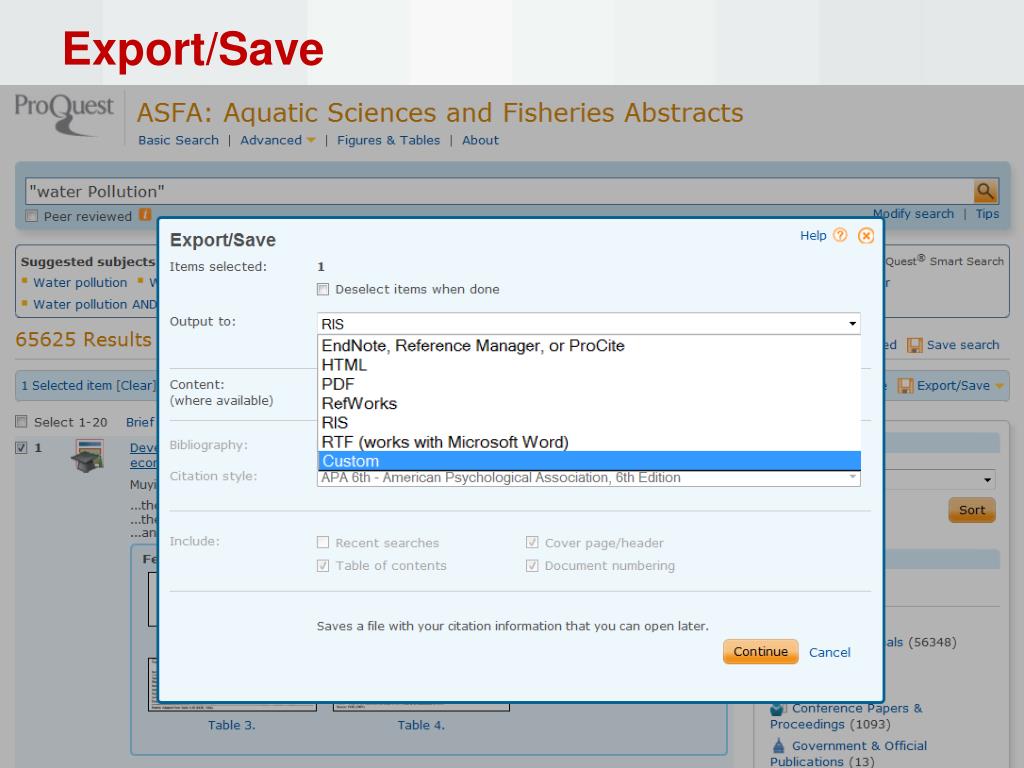This screenshot has height=768, width=1024.
Task: Click the graduation cap document icon
Action: click(x=88, y=456)
